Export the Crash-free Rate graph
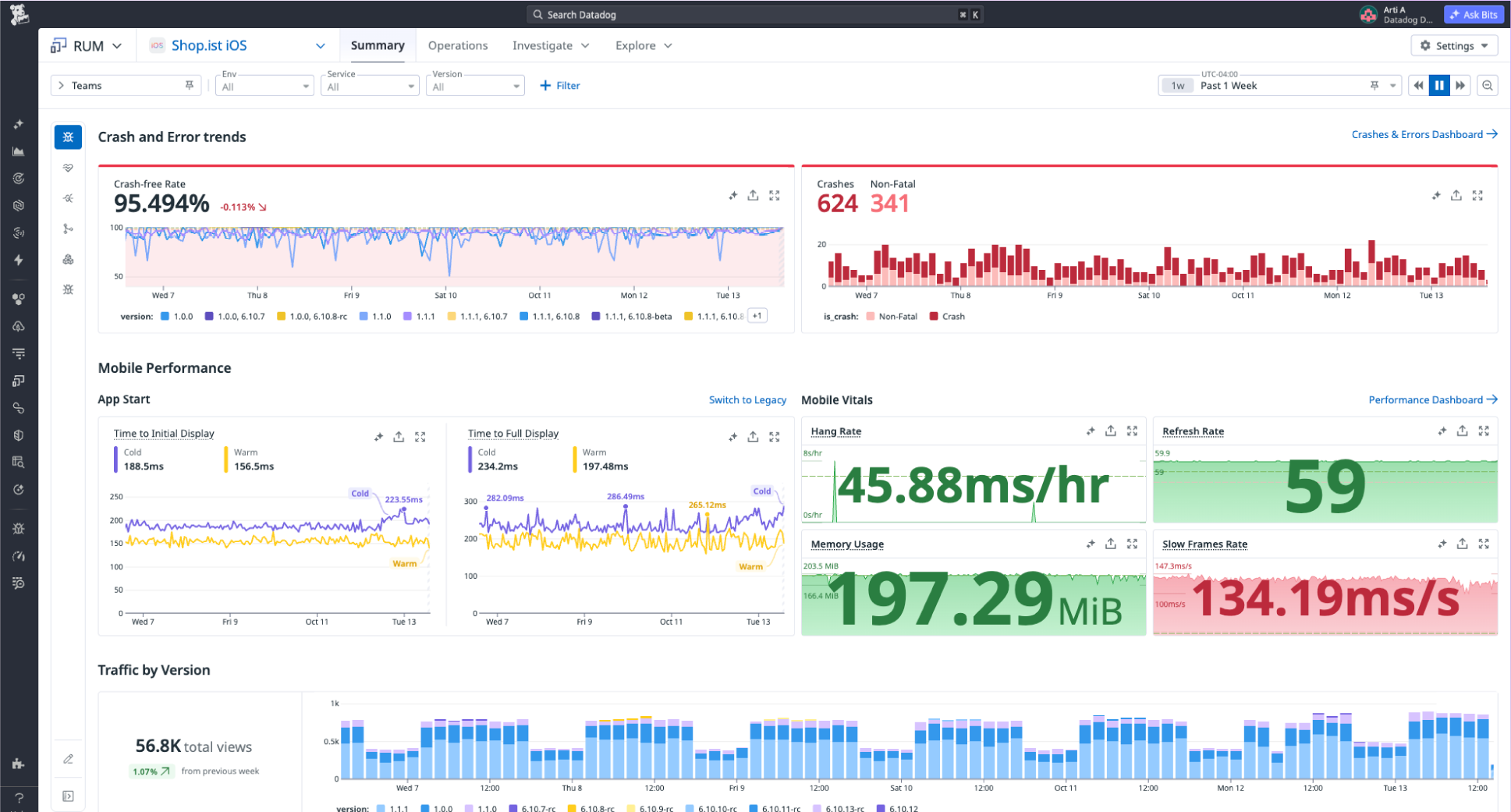 click(753, 195)
